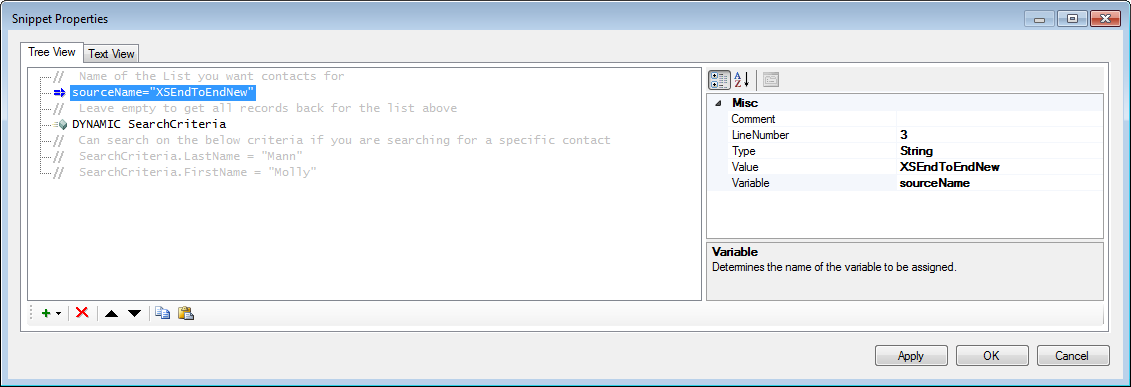
Task: Click the Apply button
Action: point(911,355)
